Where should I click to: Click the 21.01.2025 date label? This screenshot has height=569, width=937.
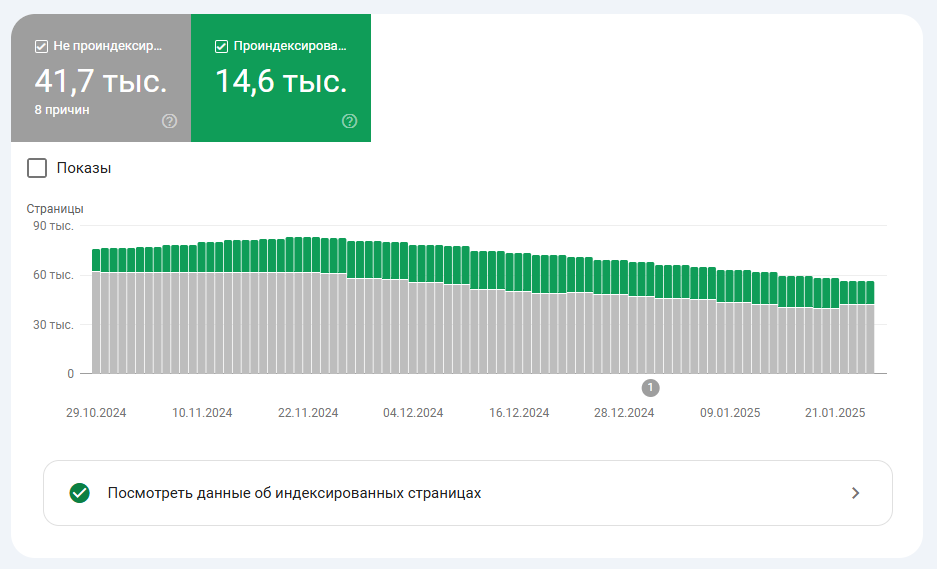click(836, 413)
